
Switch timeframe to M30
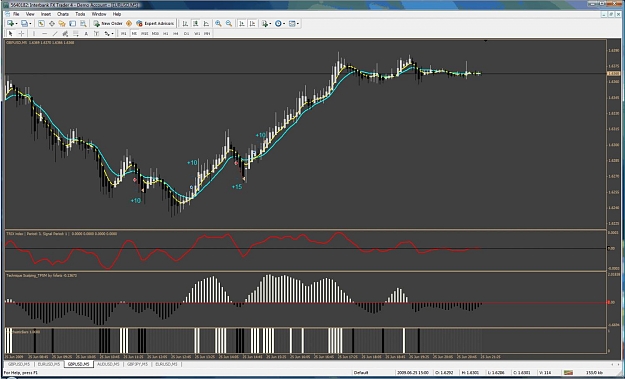(x=155, y=33)
